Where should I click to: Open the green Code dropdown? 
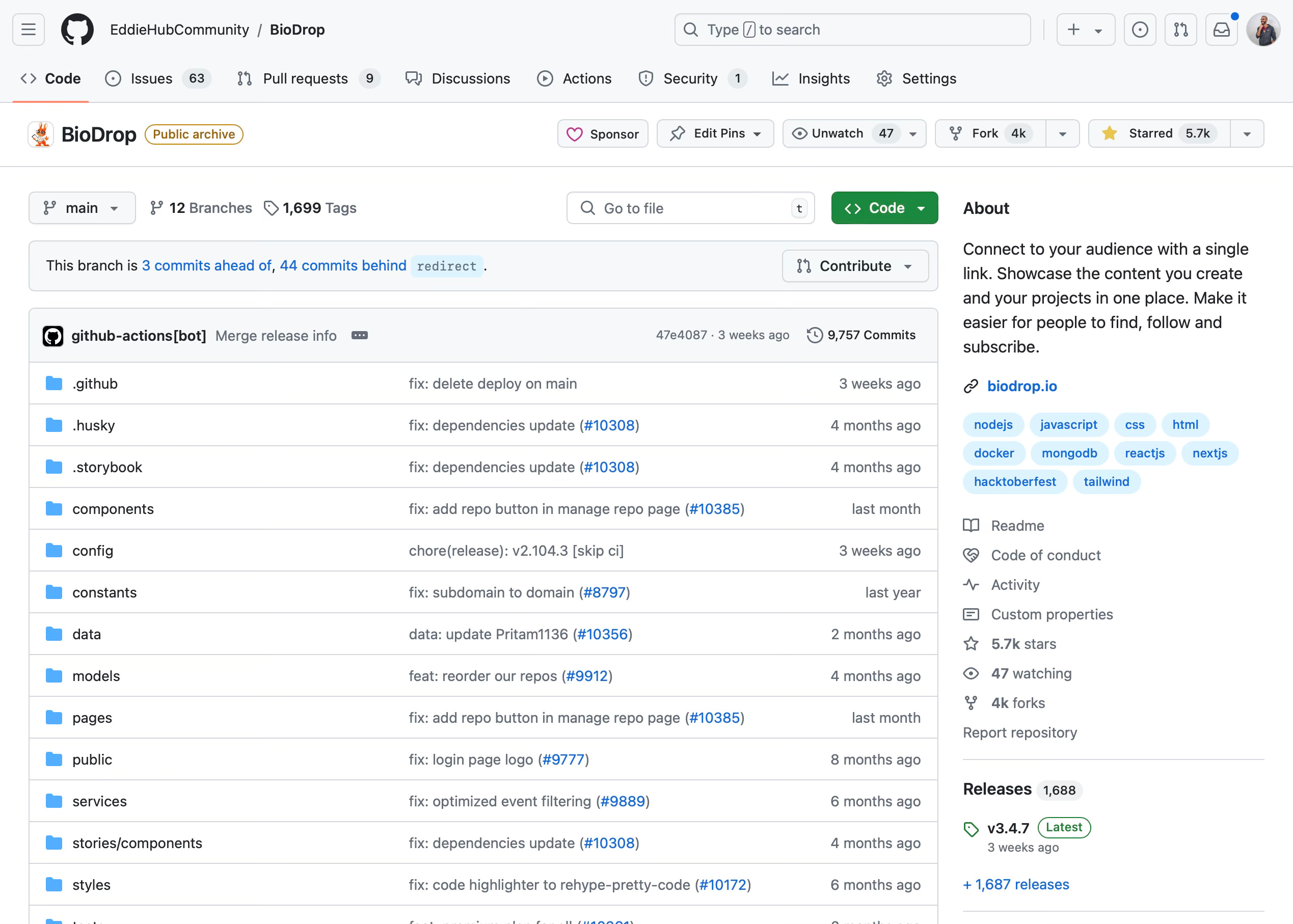coord(884,208)
